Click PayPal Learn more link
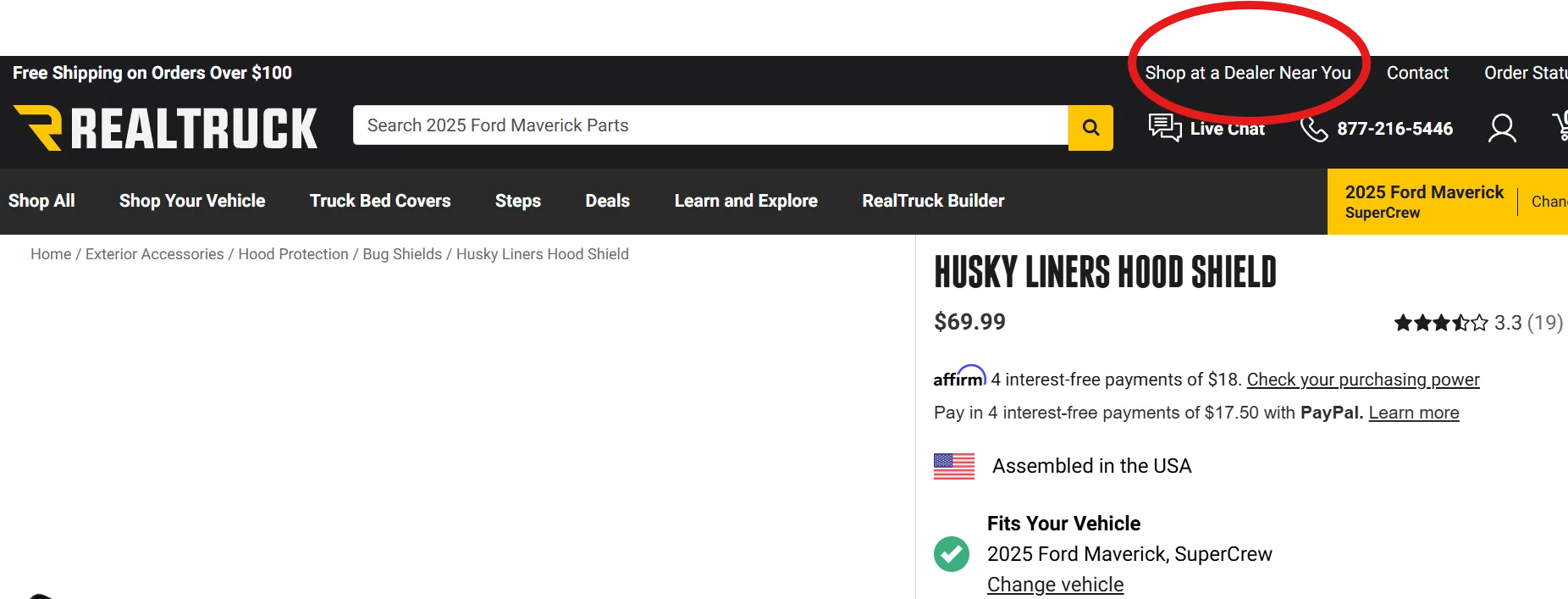Viewport: 1568px width, 599px height. 1414,413
